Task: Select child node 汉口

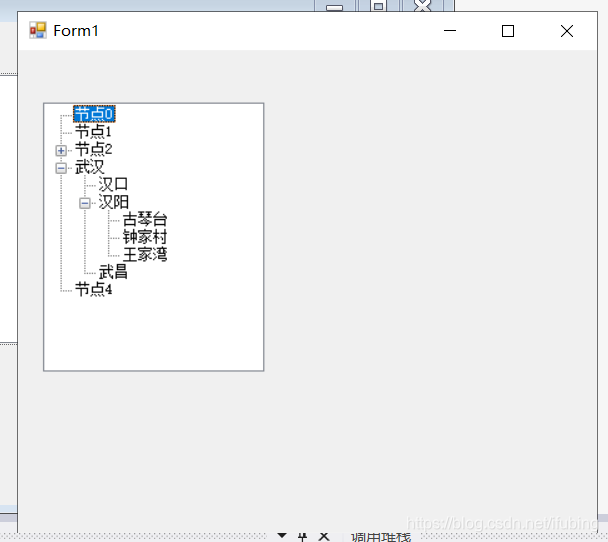Action: coord(113,184)
